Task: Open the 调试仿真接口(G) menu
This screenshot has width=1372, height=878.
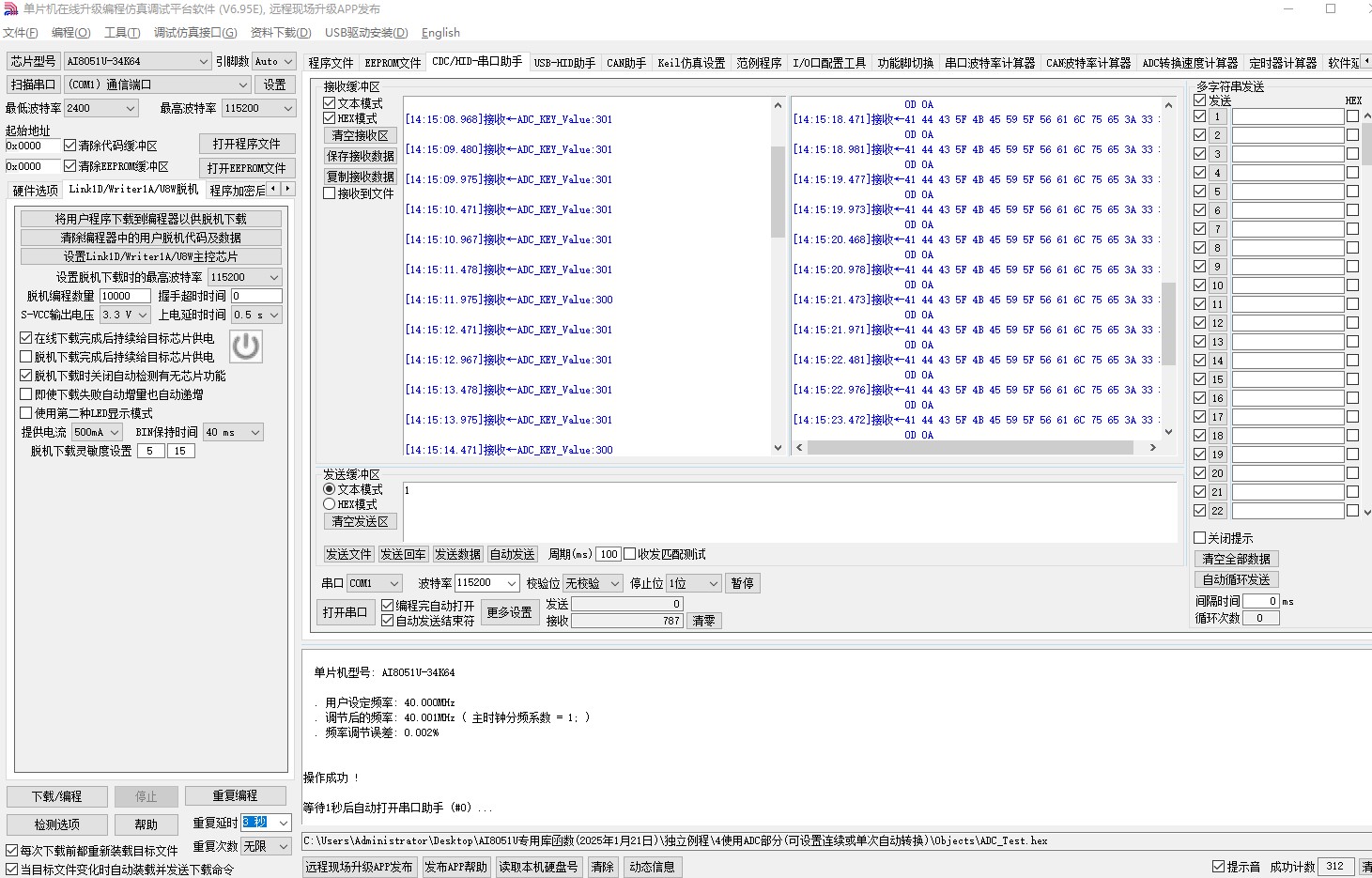Action: pyautogui.click(x=195, y=33)
